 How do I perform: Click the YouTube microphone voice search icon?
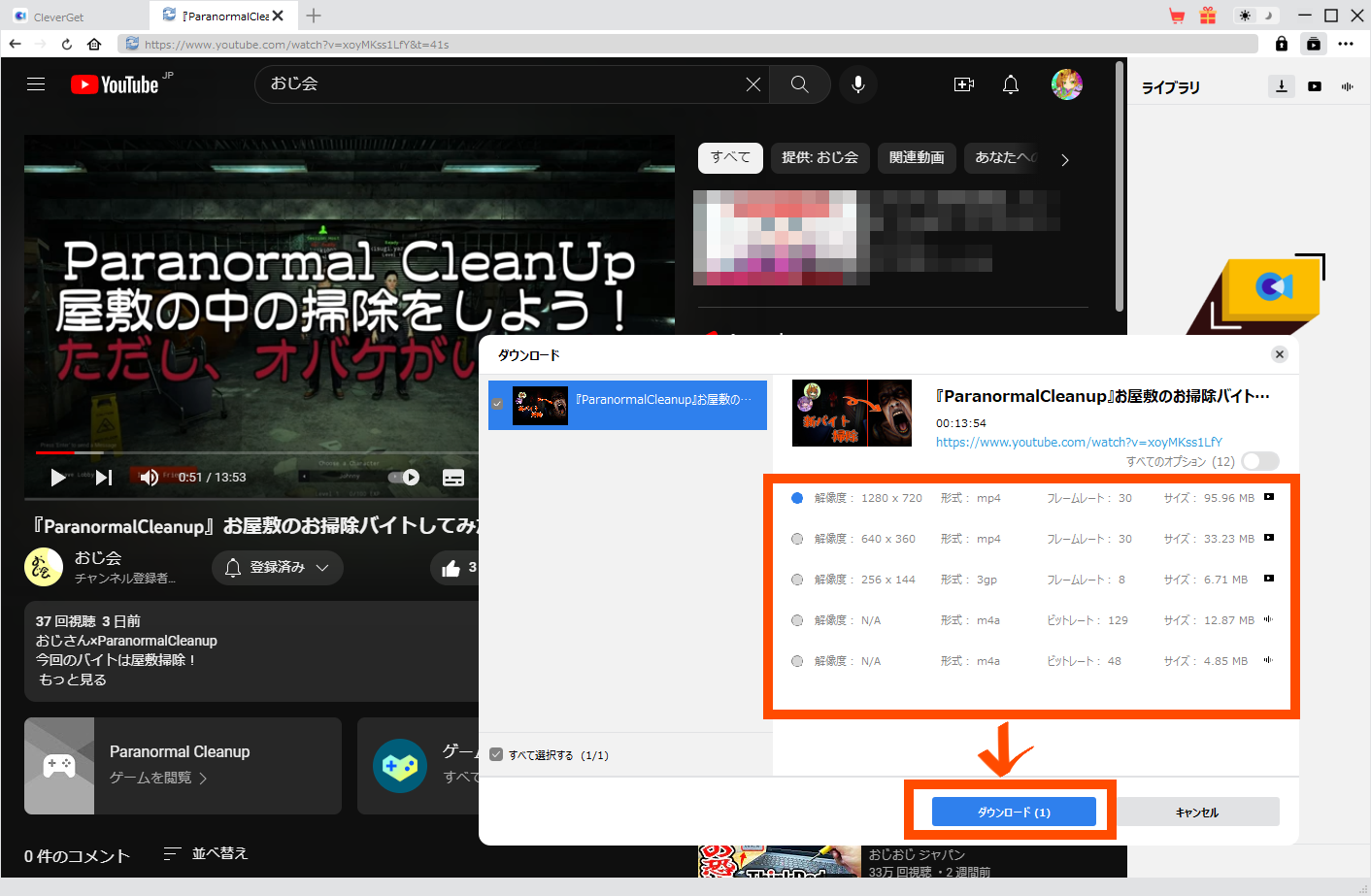[x=857, y=84]
